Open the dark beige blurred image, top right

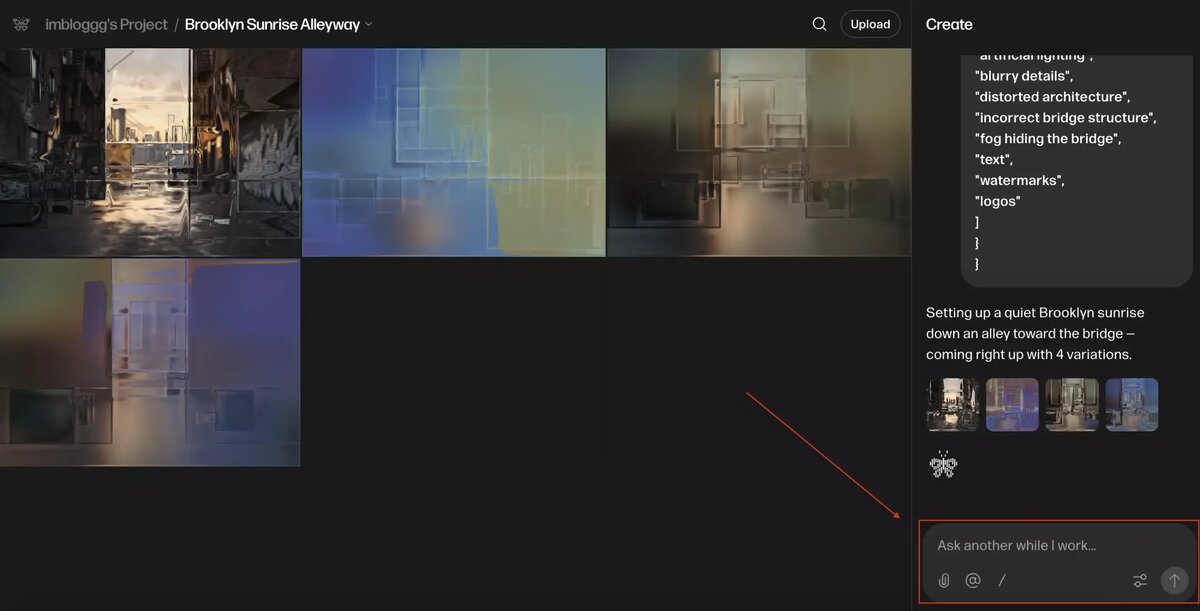coord(759,152)
